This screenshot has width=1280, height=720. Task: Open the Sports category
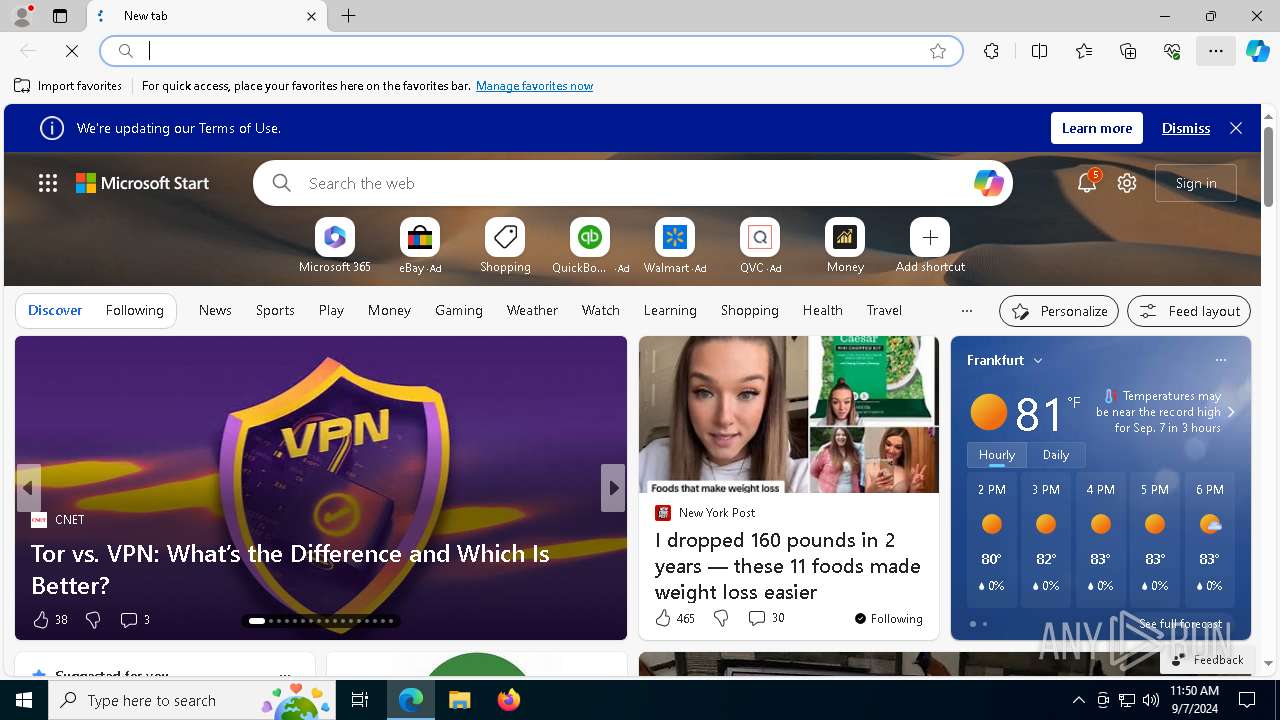(x=275, y=310)
